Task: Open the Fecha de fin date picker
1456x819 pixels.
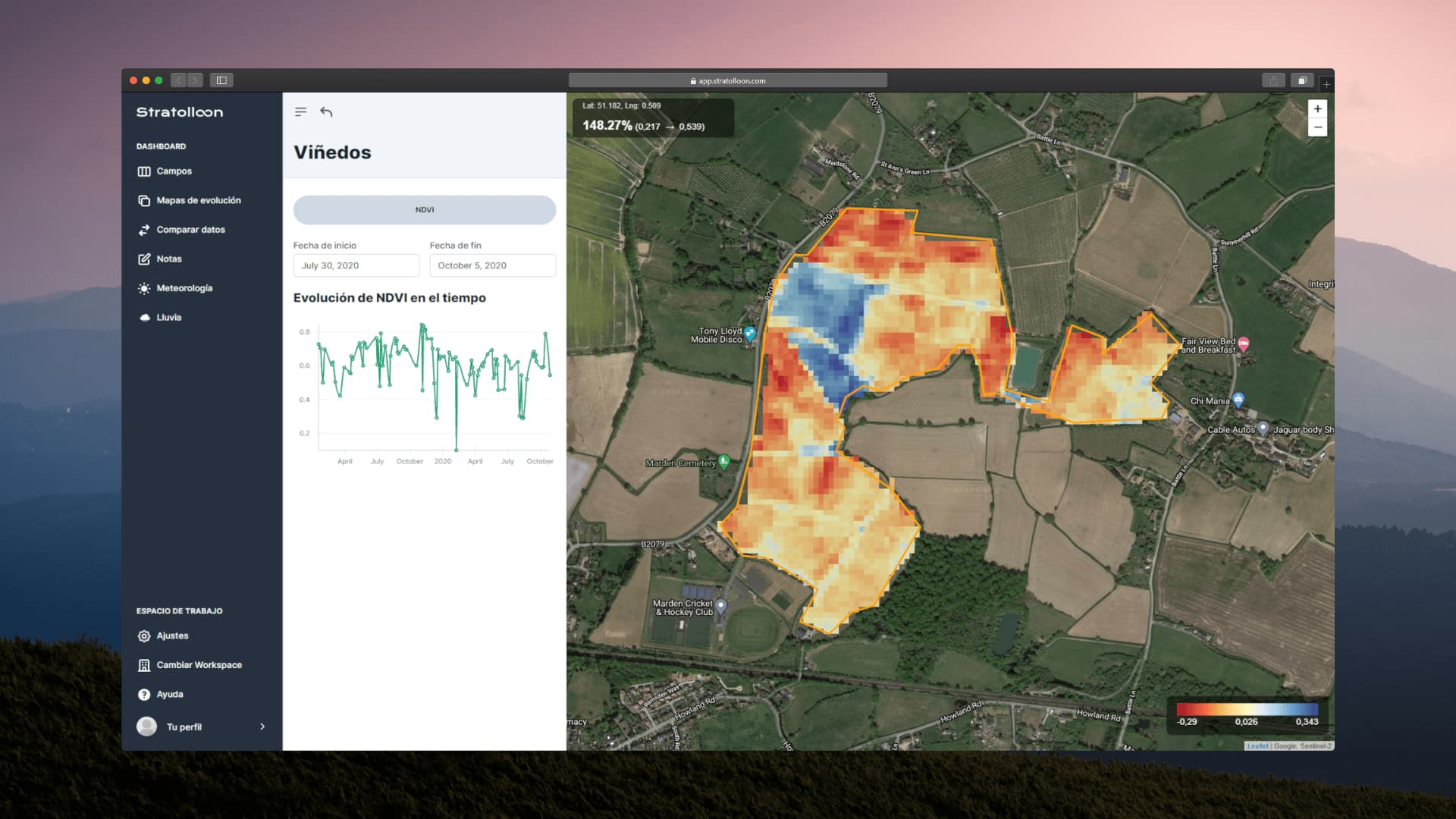Action: 492,265
